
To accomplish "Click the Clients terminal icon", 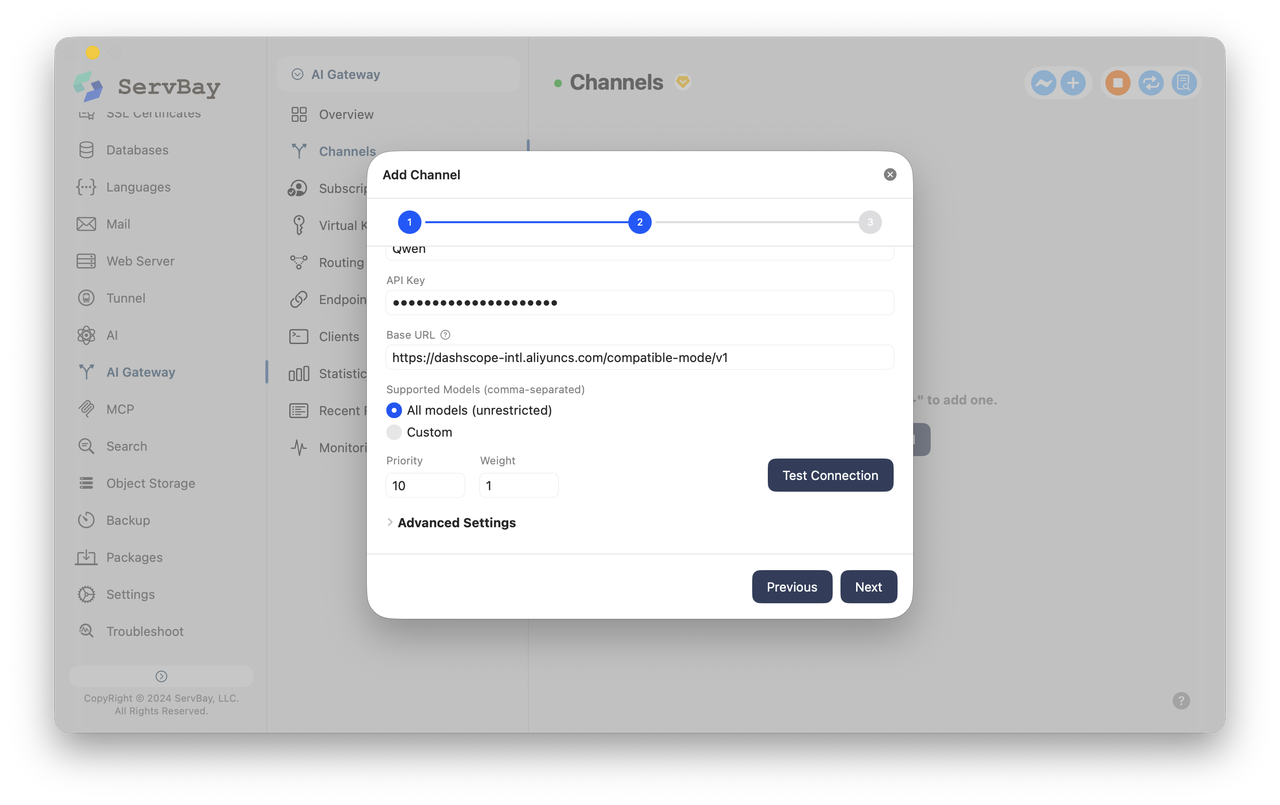I will pyautogui.click(x=299, y=336).
